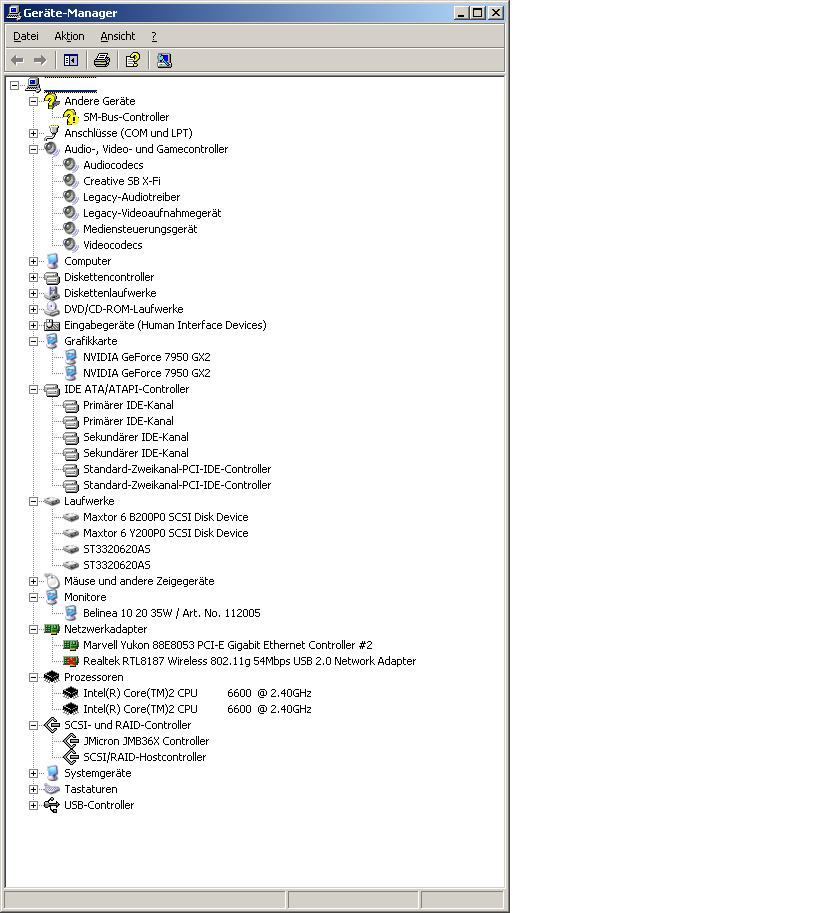Click the Creative SB X-Fi speaker icon
The height and width of the screenshot is (913, 840).
[70, 181]
